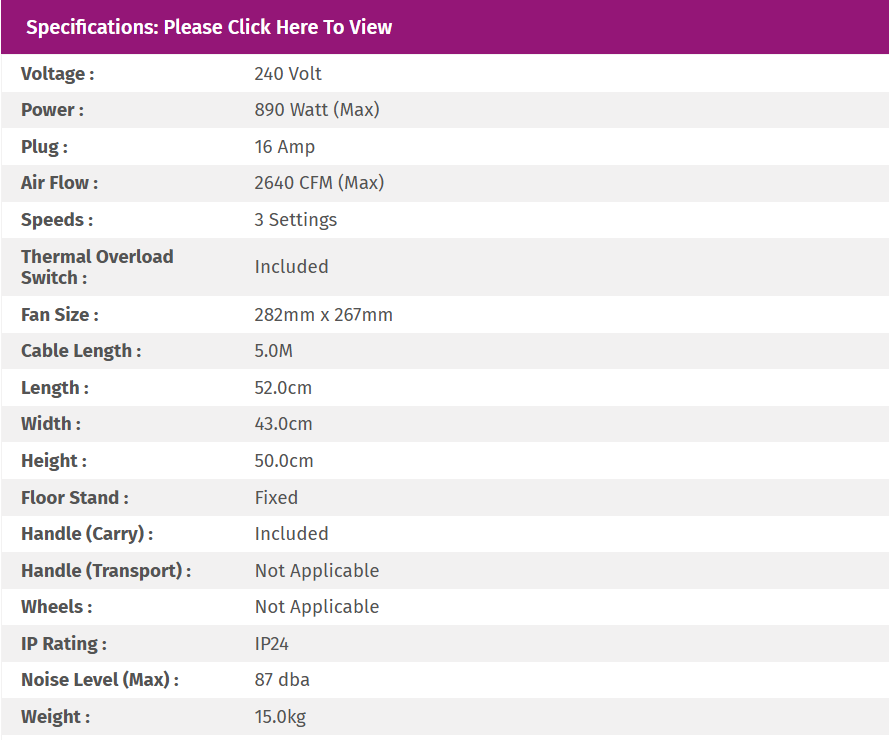This screenshot has width=889, height=740.
Task: Click the Handle (Carry) label
Action: click(x=86, y=534)
